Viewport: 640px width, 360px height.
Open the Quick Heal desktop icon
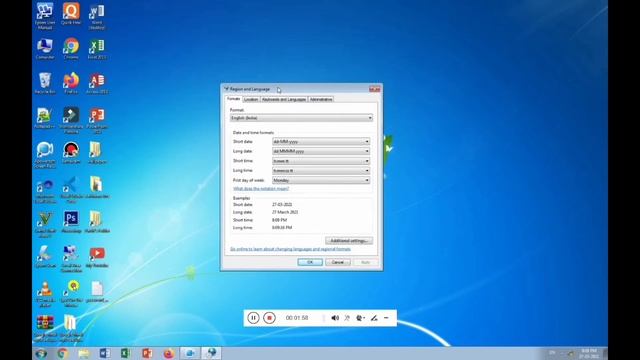click(71, 13)
